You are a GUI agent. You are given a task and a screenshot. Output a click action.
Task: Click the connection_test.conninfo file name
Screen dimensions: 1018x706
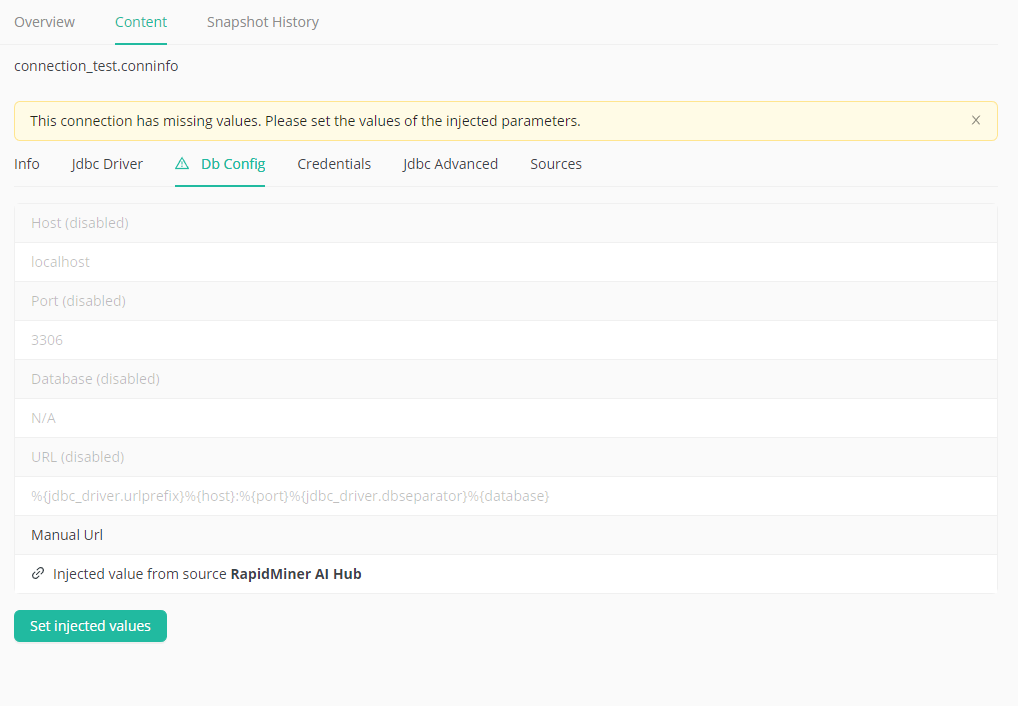click(x=96, y=67)
